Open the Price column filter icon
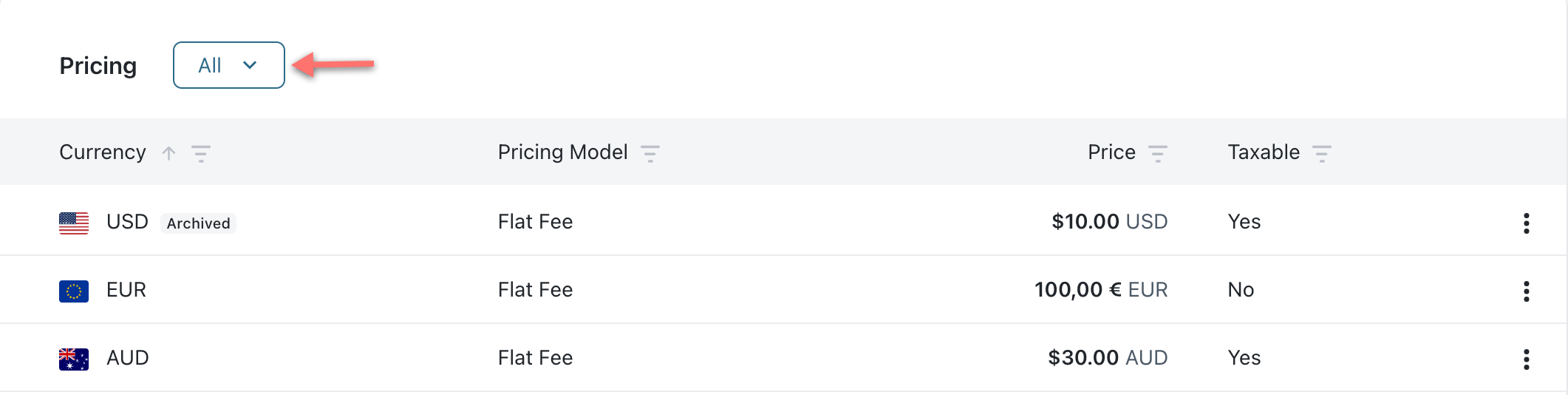 [x=1158, y=153]
